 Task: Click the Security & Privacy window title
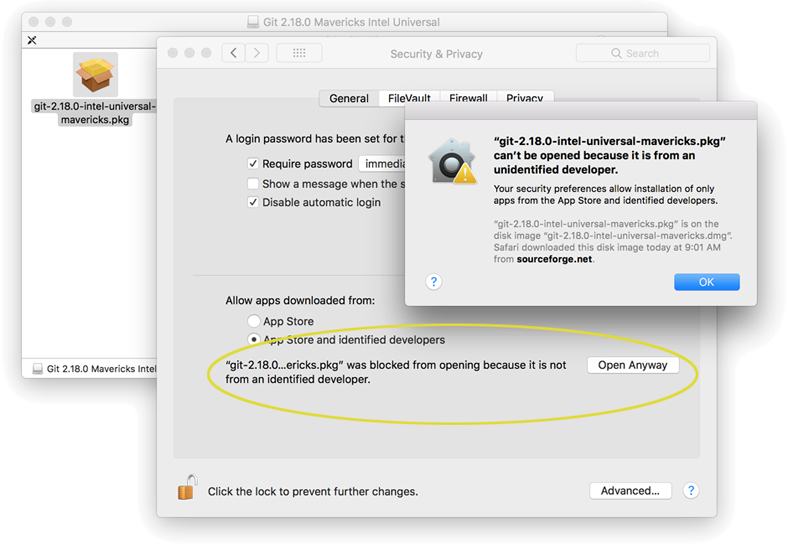(437, 54)
